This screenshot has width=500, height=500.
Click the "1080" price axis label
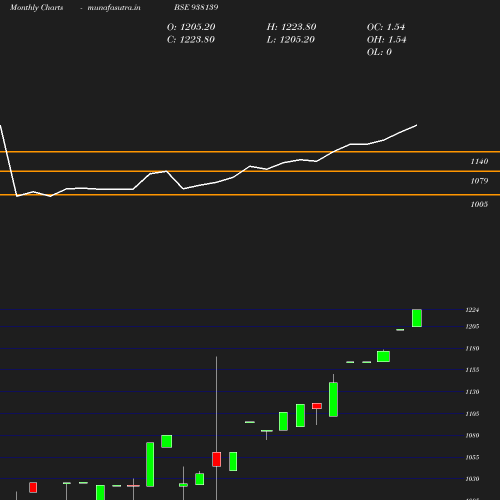(x=472, y=435)
